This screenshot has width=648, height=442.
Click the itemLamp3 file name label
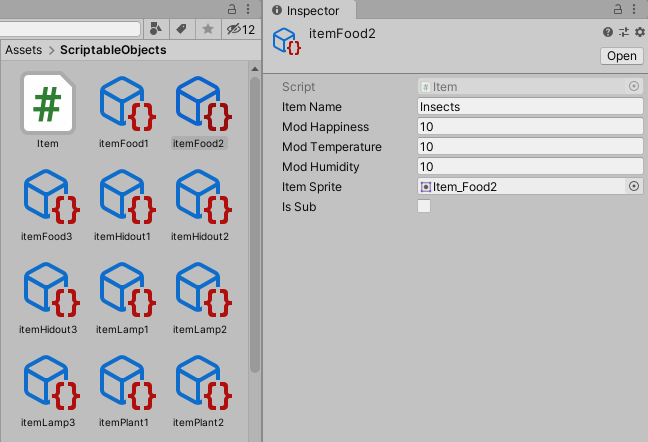48,422
